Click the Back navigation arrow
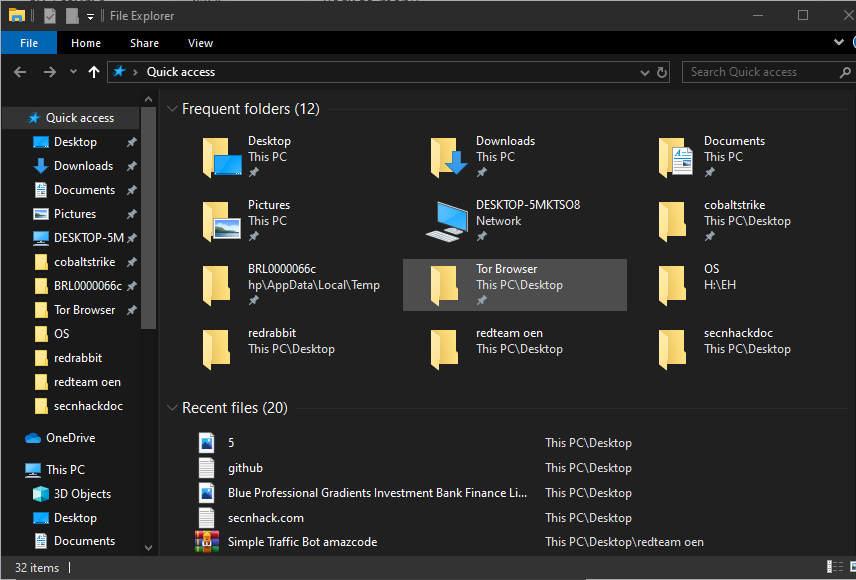 20,72
